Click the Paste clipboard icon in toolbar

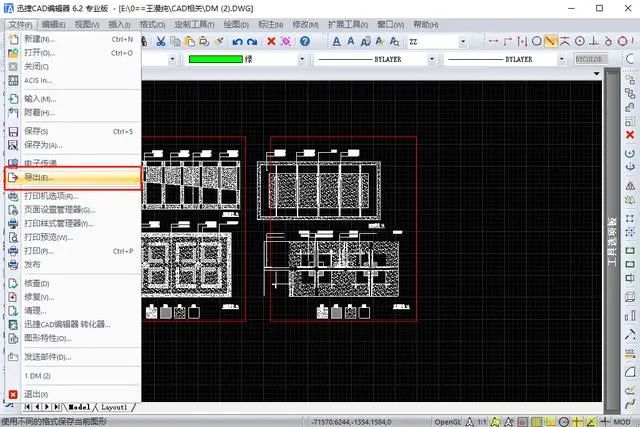tap(189, 41)
